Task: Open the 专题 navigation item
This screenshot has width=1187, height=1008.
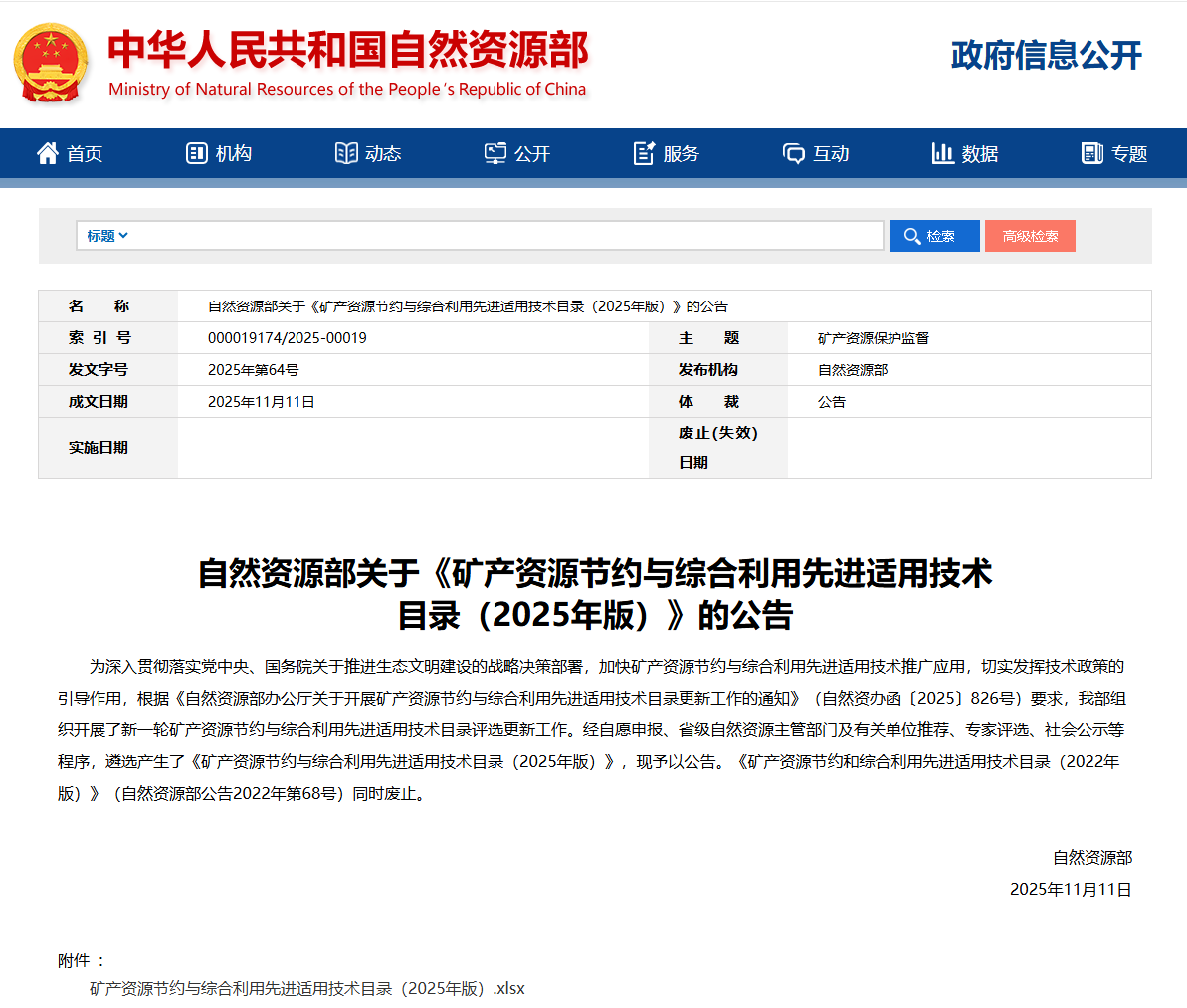Action: point(1114,153)
